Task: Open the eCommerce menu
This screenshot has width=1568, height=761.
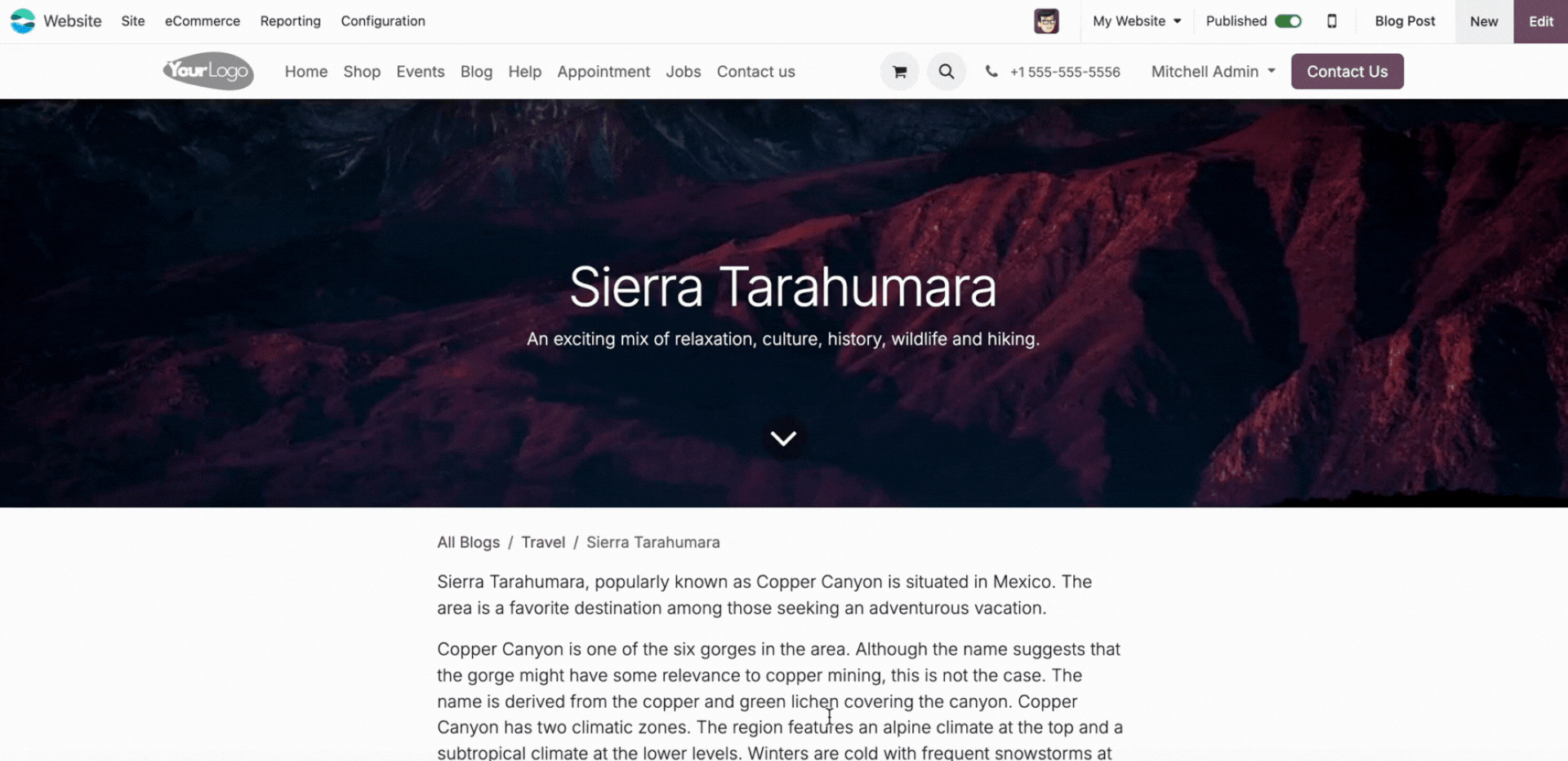Action: [203, 21]
